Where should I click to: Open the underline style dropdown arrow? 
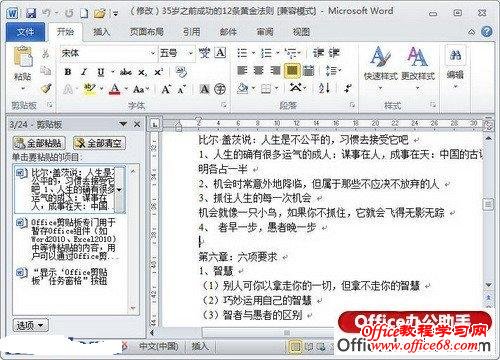[113, 72]
